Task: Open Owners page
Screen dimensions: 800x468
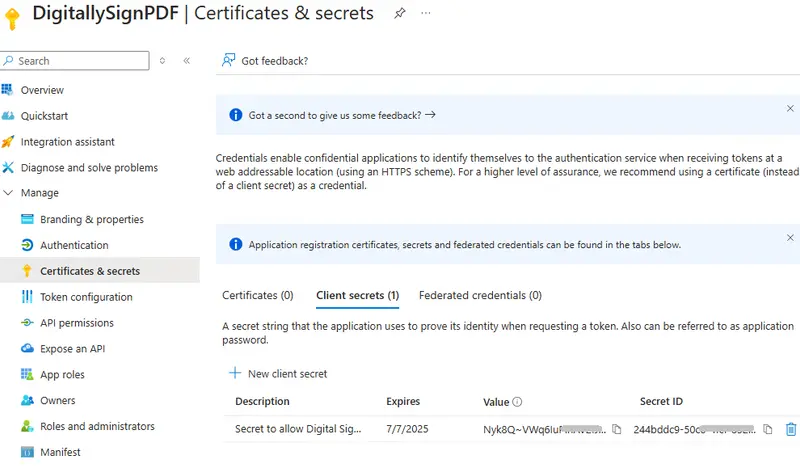Action: [58, 401]
